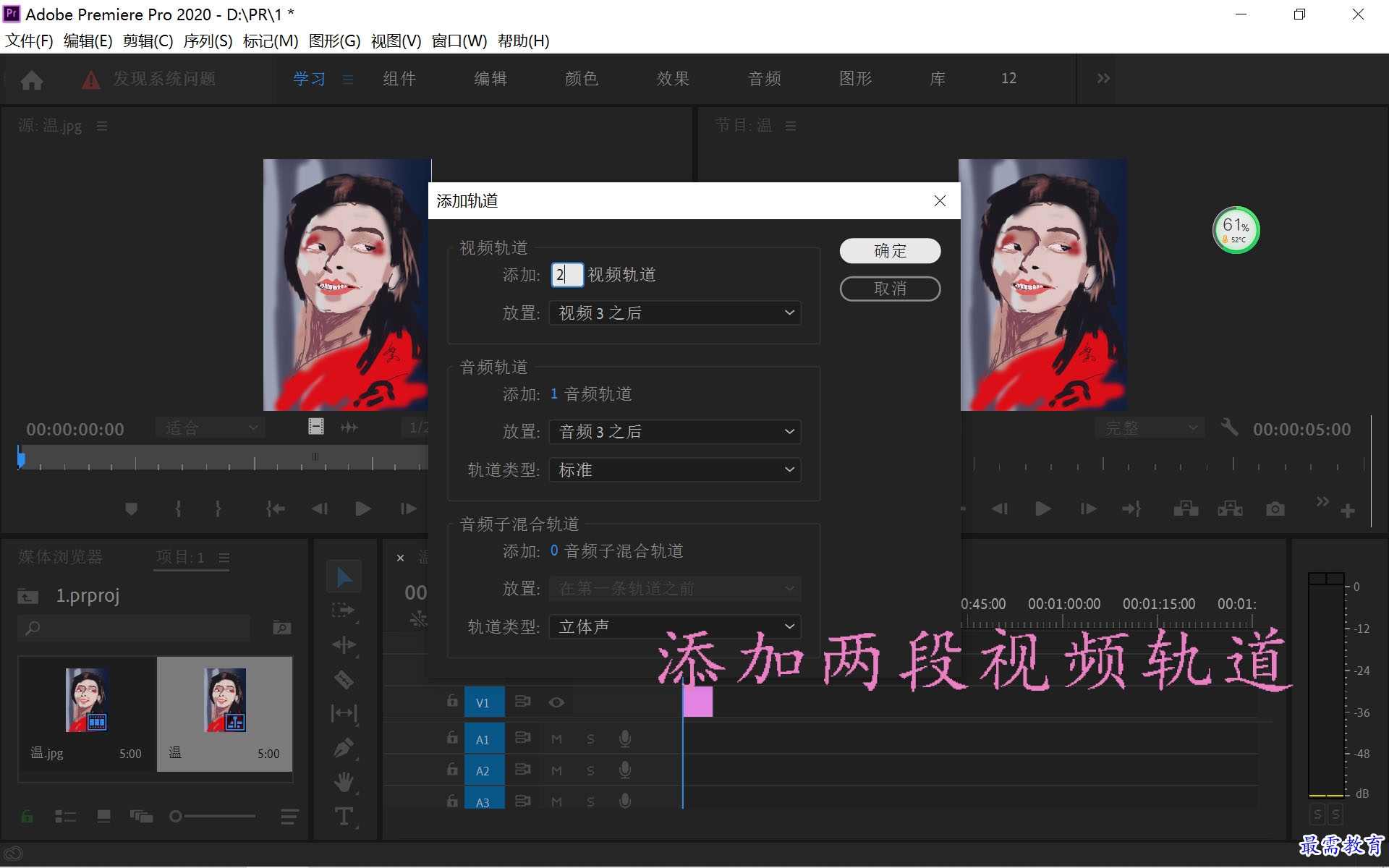Viewport: 1389px width, 868px height.
Task: Switch project panel to freeform view
Action: (141, 817)
